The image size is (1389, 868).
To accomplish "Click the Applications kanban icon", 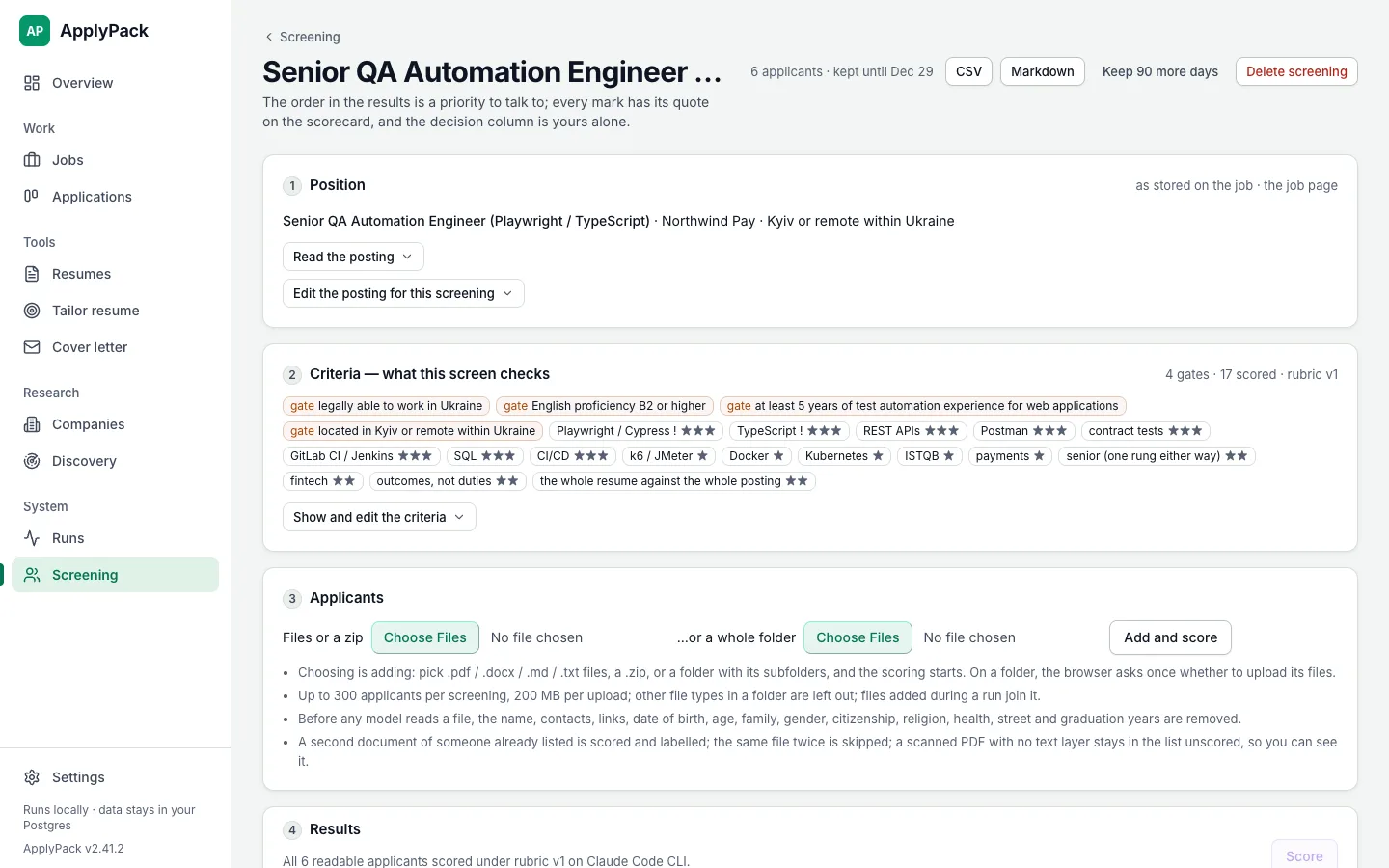I will 32,196.
